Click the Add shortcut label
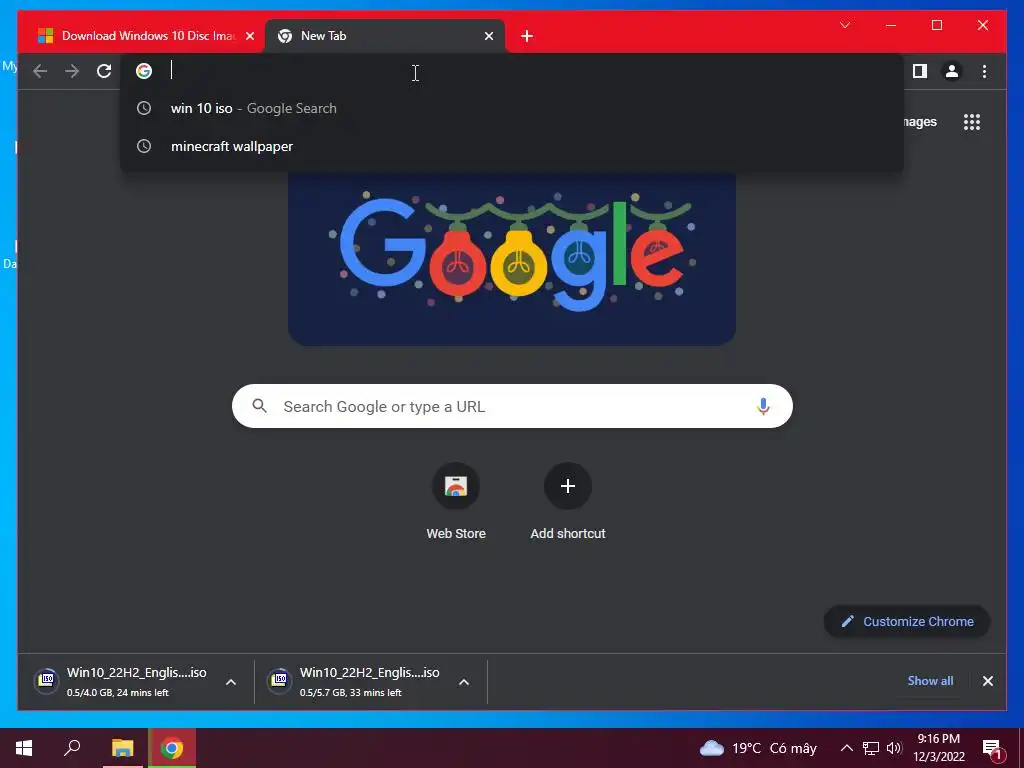The width and height of the screenshot is (1024, 768). 568,534
